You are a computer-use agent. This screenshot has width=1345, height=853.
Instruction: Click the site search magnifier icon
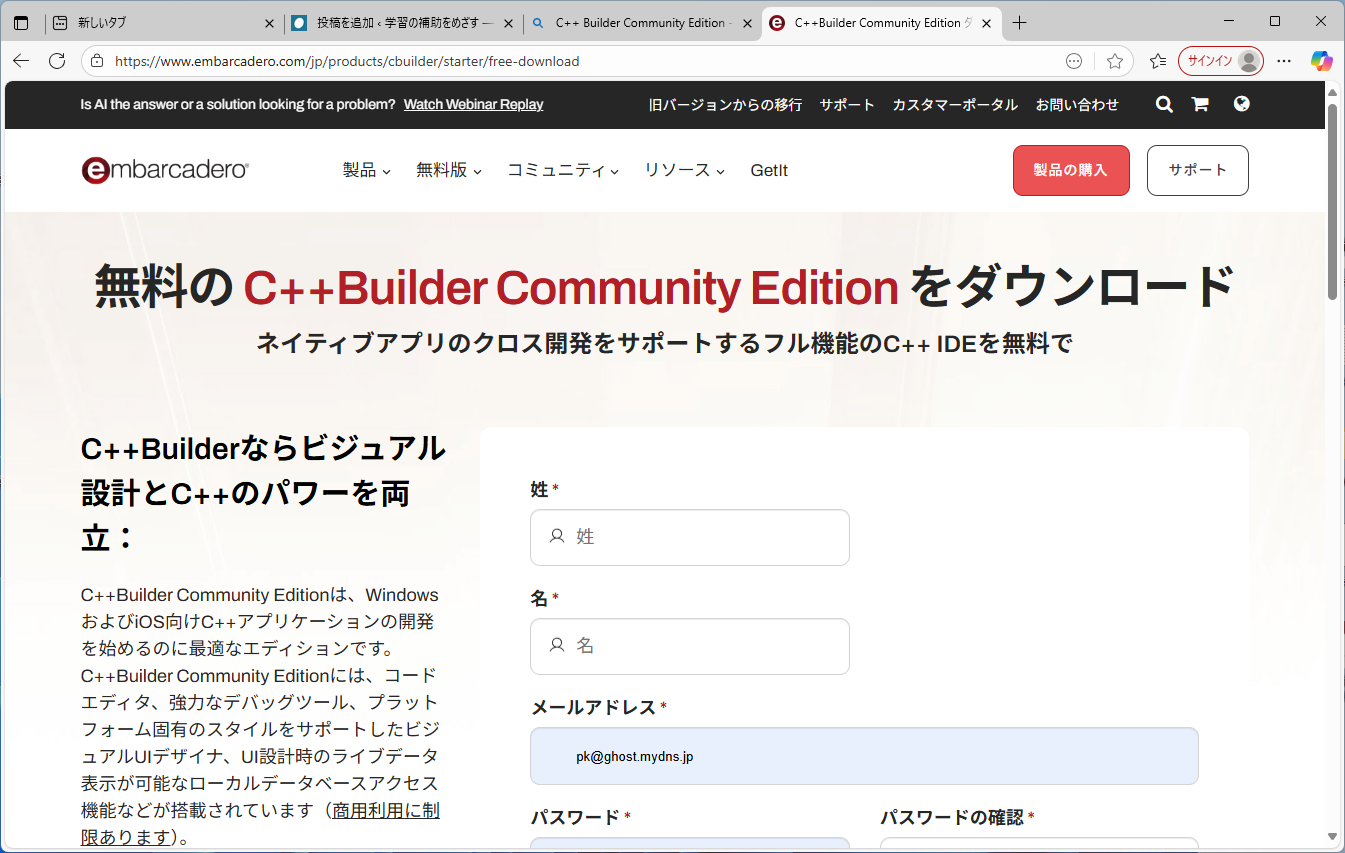point(1164,104)
